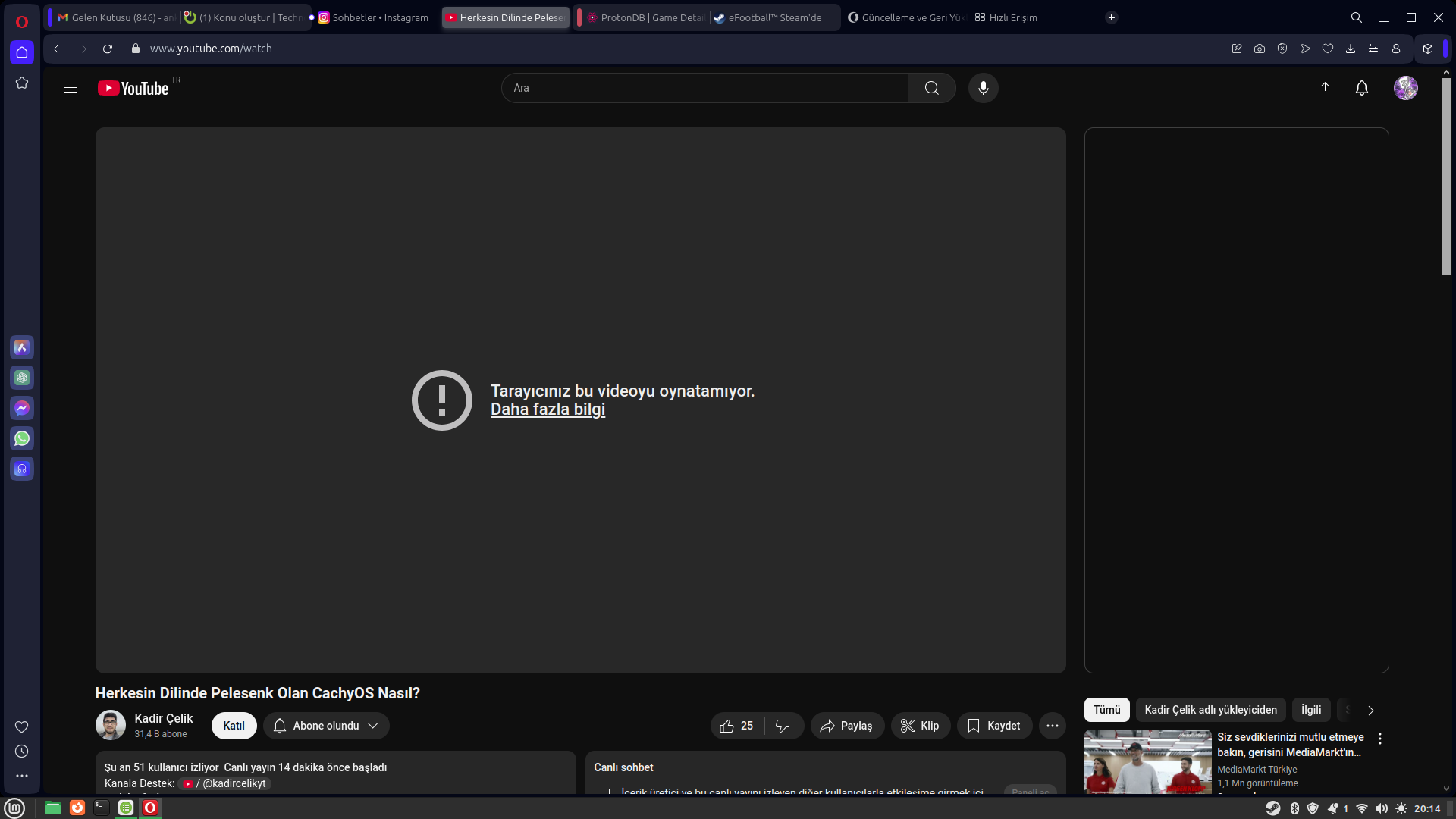Open Messenger in Opera sidebar
The height and width of the screenshot is (819, 1456).
(22, 408)
